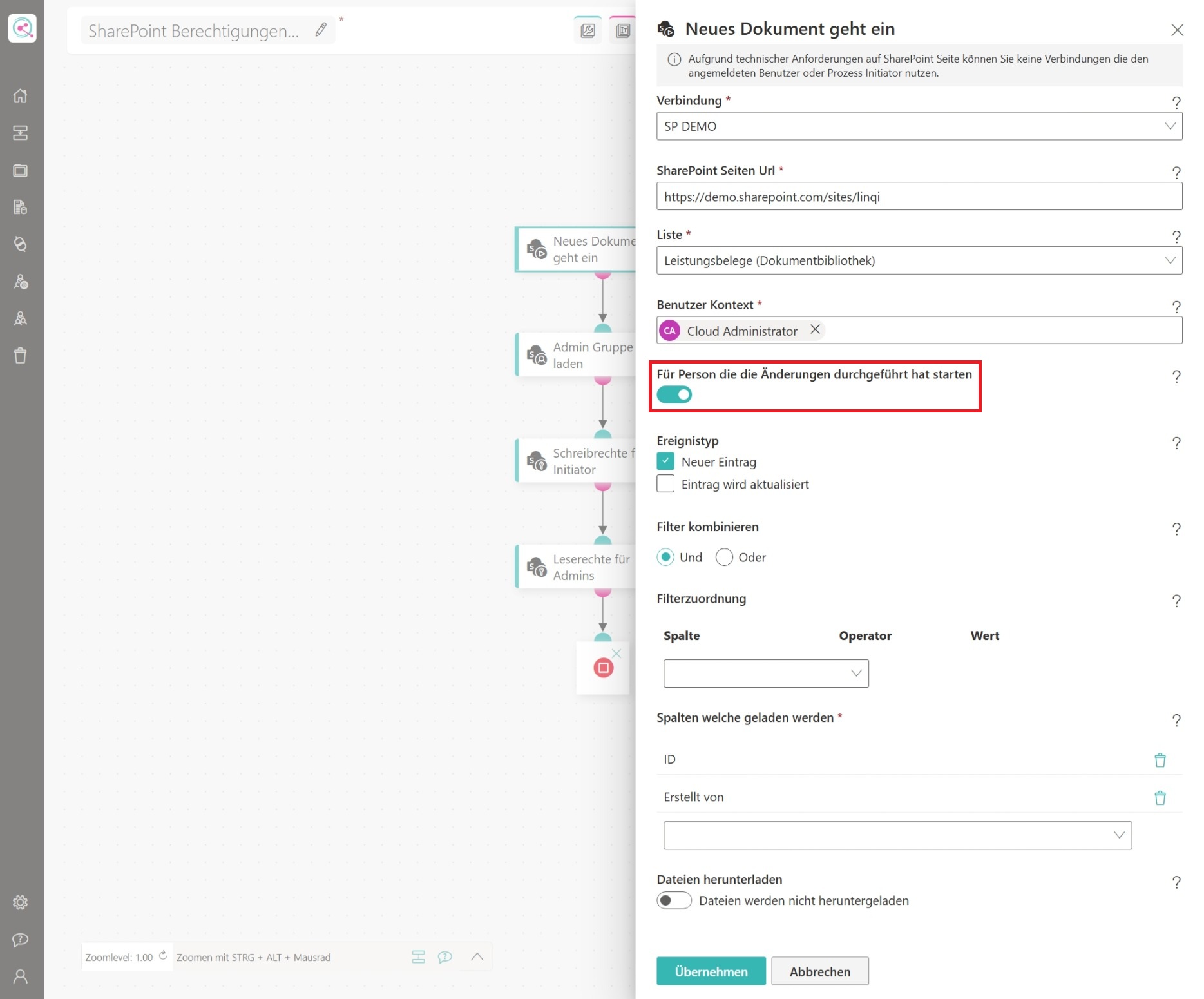Click the ID column row text
1204x999 pixels.
point(670,759)
